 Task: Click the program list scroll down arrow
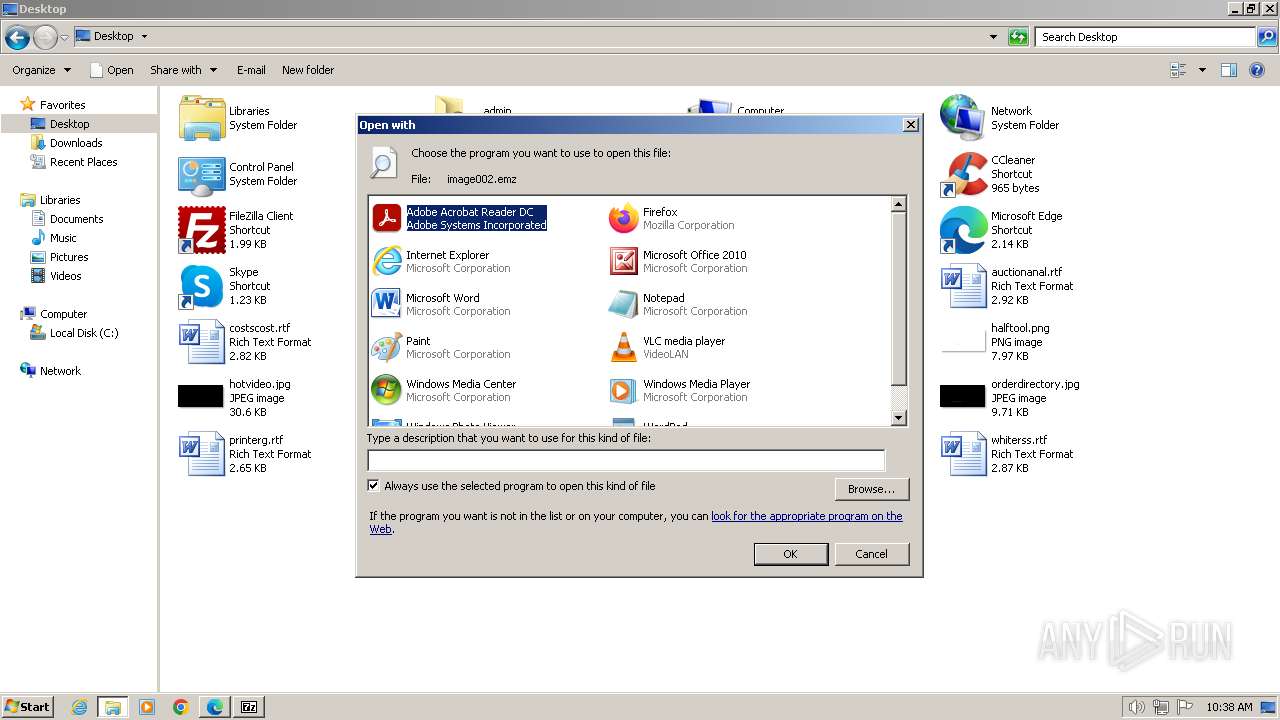pos(898,418)
